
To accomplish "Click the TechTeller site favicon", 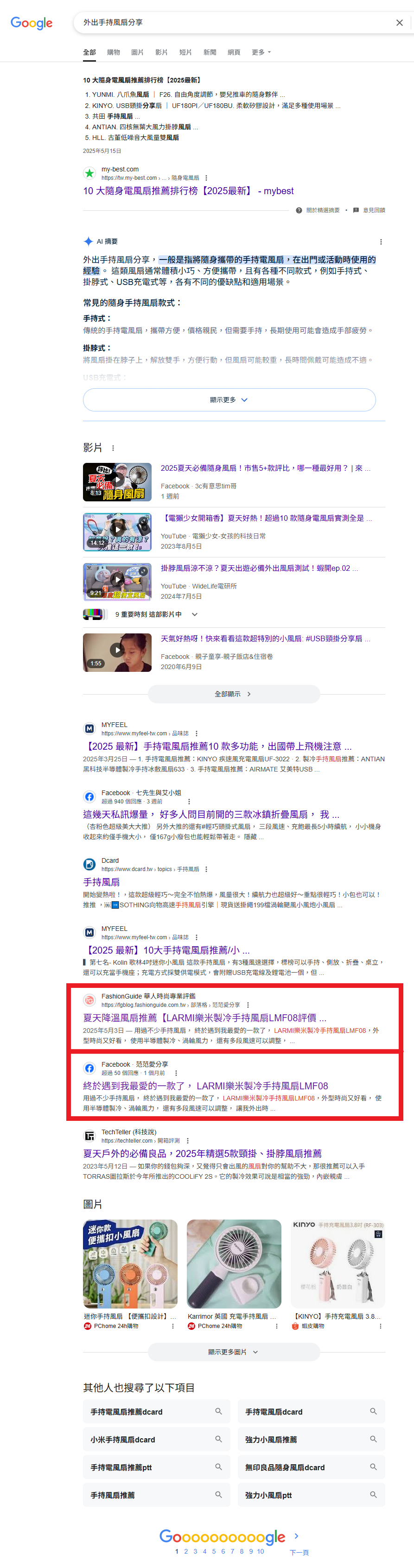I will 89,1136.
